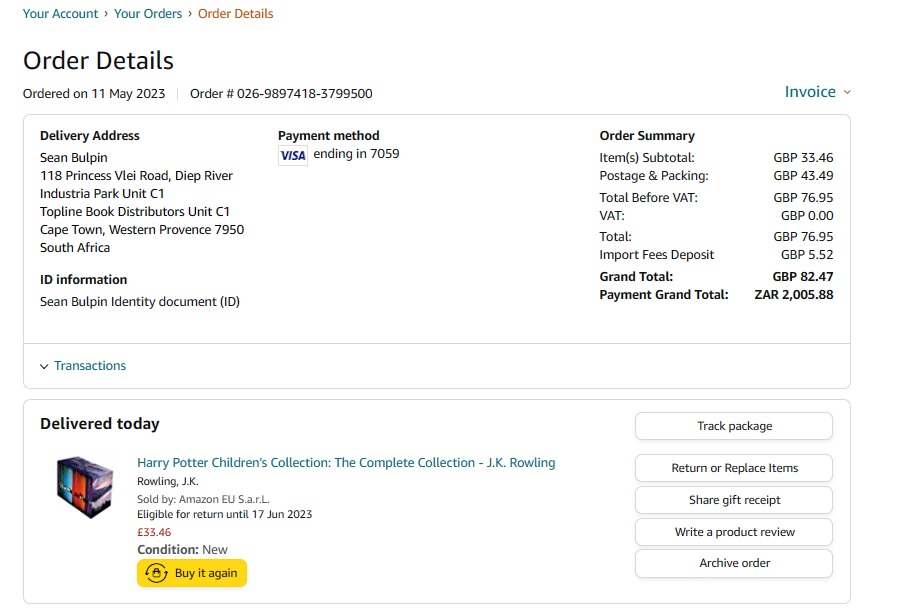Click the Sold by Amazon EU S.a.r.L. text

point(204,500)
